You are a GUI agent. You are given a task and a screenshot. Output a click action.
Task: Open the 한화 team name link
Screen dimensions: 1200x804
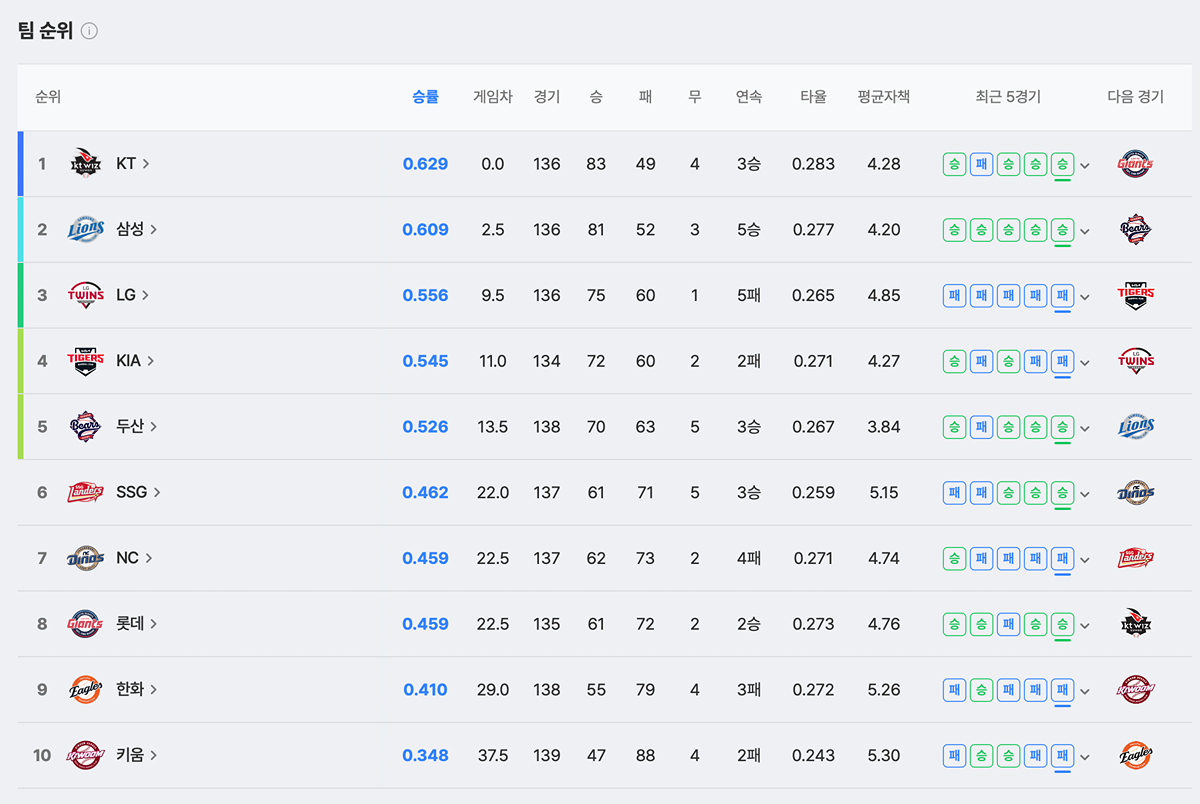pos(137,689)
